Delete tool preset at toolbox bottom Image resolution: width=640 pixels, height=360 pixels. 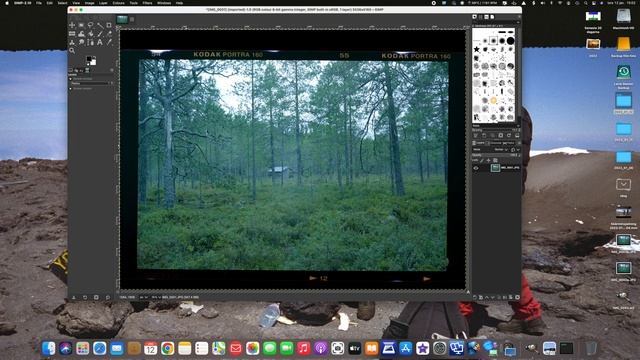[x=96, y=297]
